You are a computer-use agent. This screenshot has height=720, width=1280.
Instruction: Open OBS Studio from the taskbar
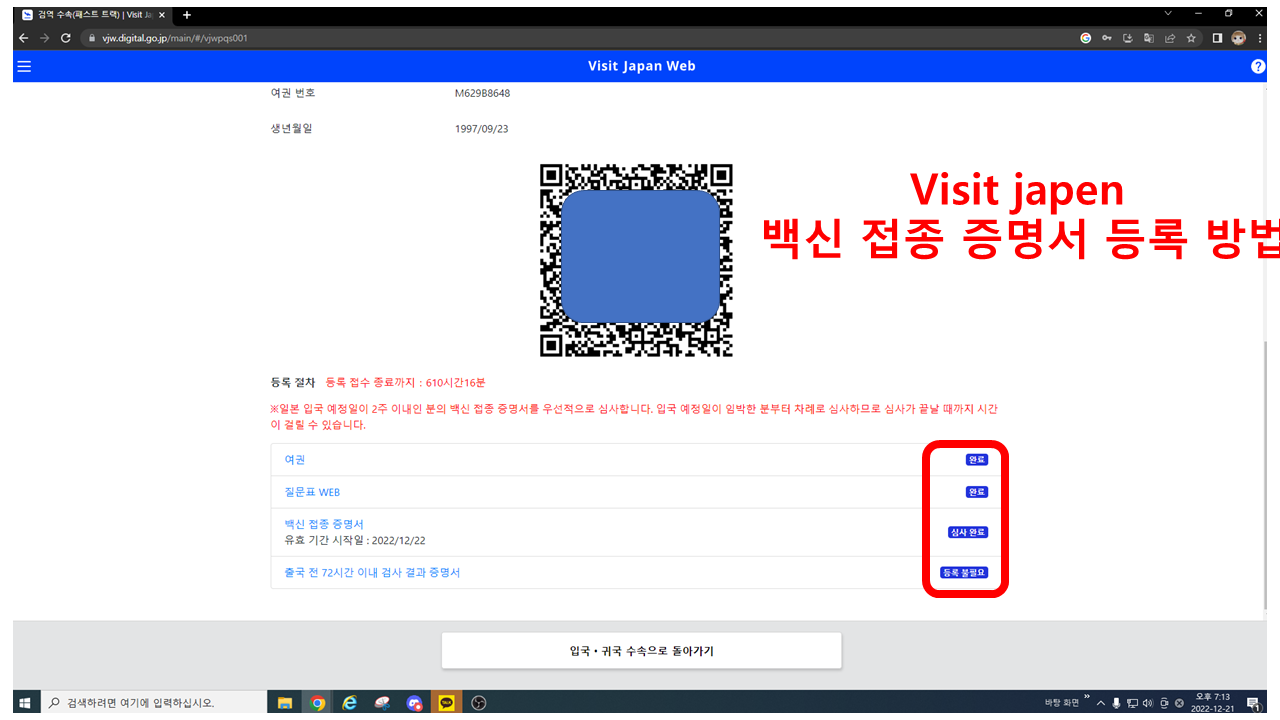(479, 703)
